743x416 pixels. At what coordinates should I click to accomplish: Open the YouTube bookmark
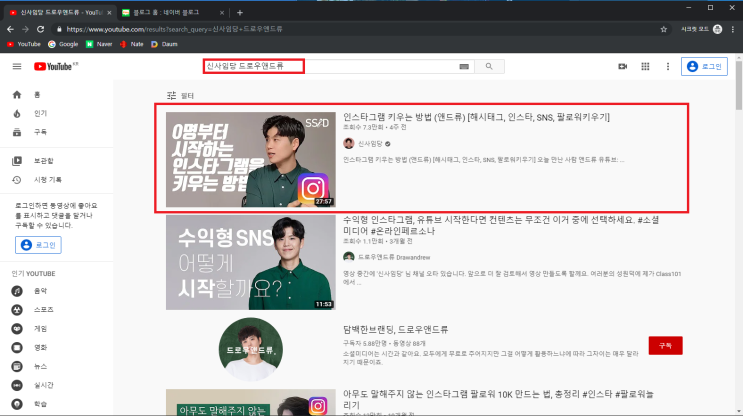[x=24, y=44]
